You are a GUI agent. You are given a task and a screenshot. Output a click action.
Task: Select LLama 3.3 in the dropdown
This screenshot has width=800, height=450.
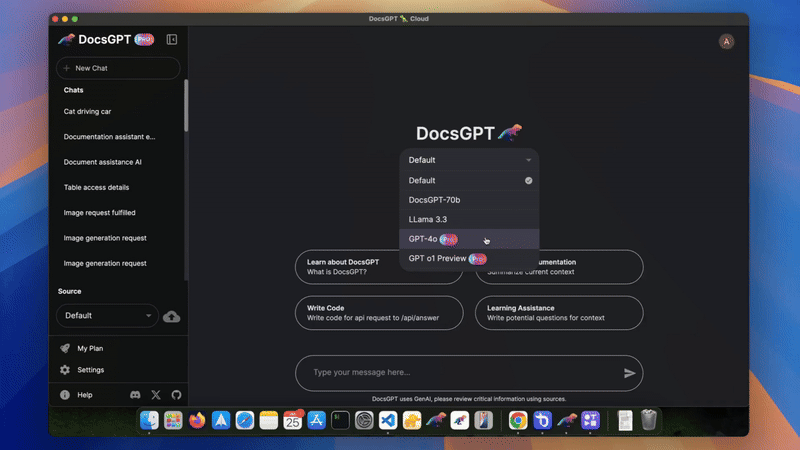(x=469, y=219)
